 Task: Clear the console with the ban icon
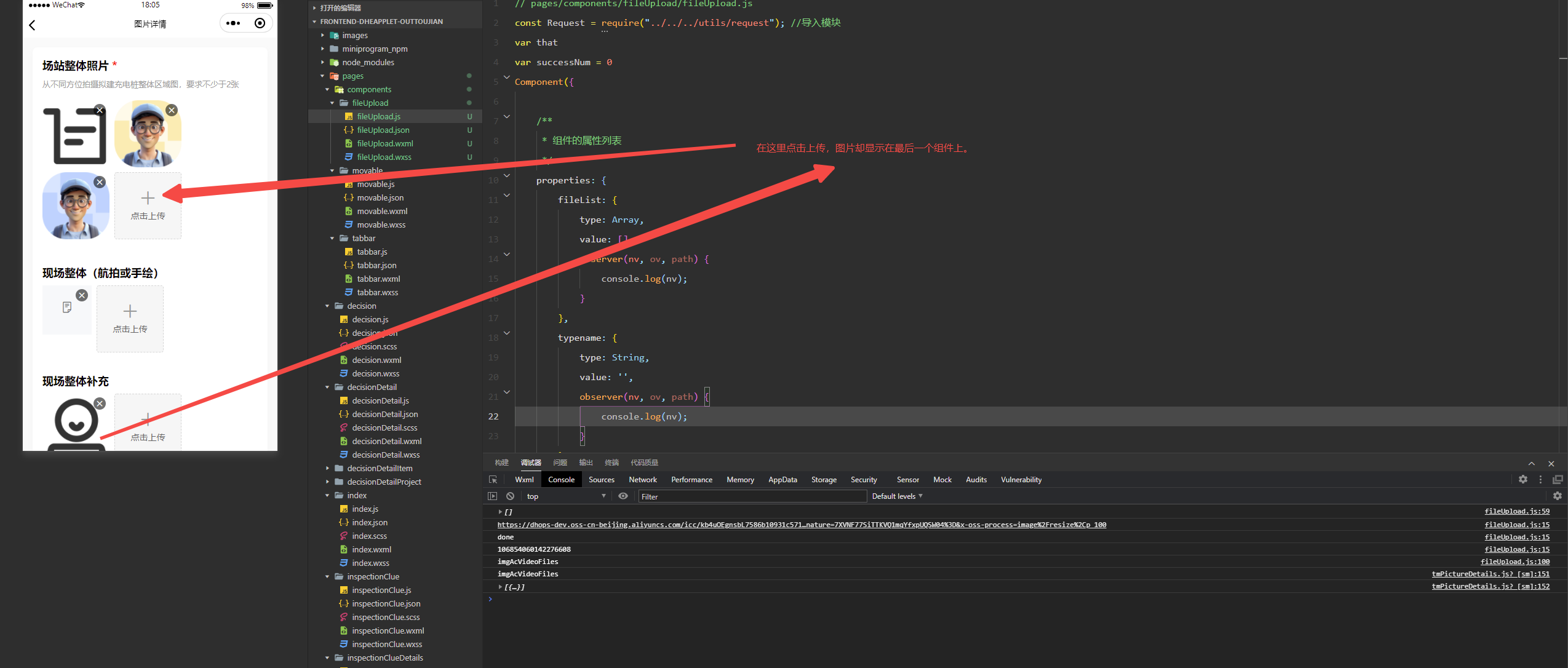coord(510,496)
